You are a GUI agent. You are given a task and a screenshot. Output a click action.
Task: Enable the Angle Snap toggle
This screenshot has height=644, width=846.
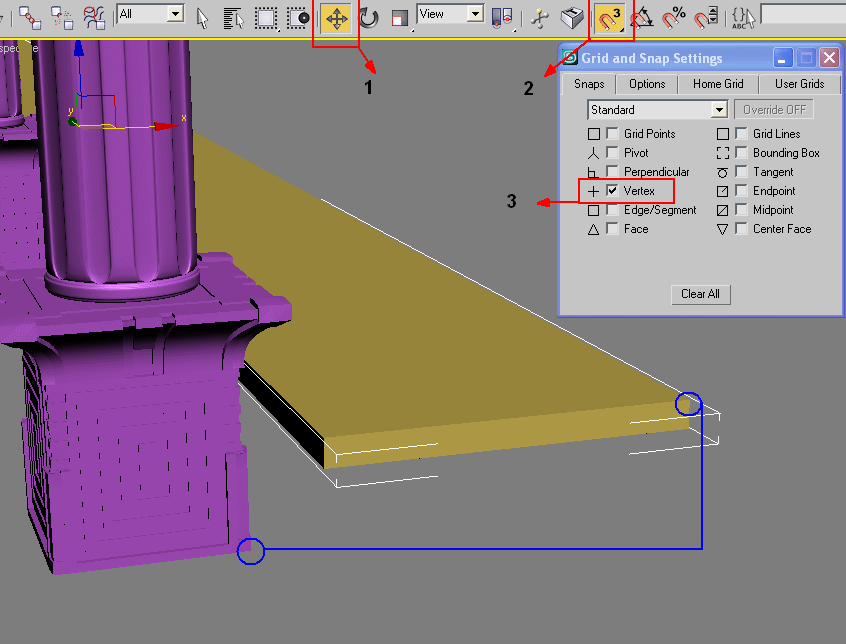(x=642, y=17)
